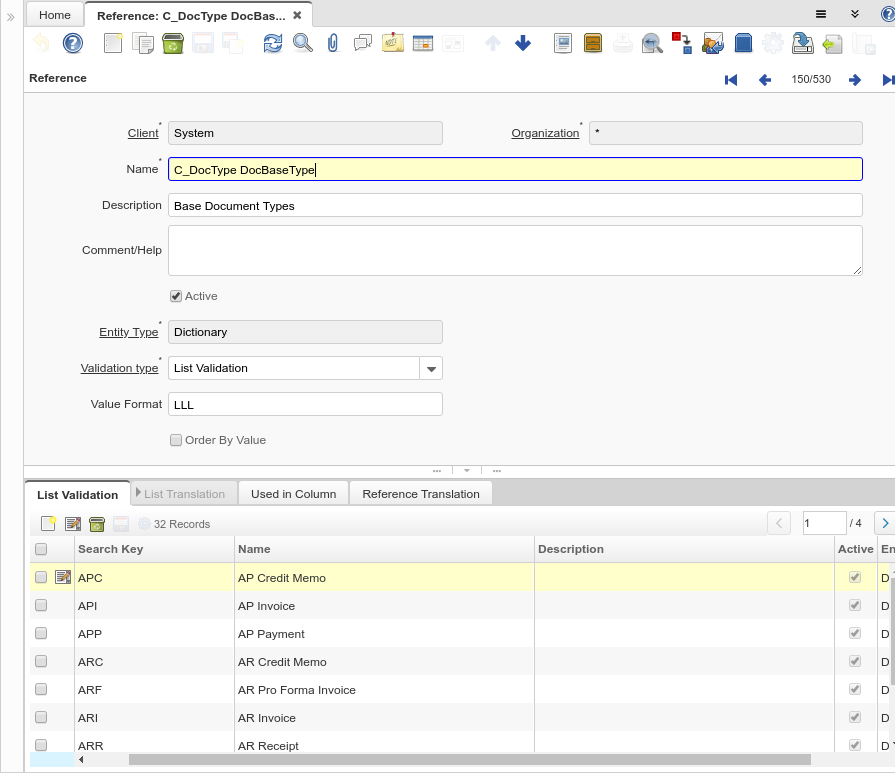Switch to Used in Column tab
This screenshot has width=895, height=773.
(293, 494)
